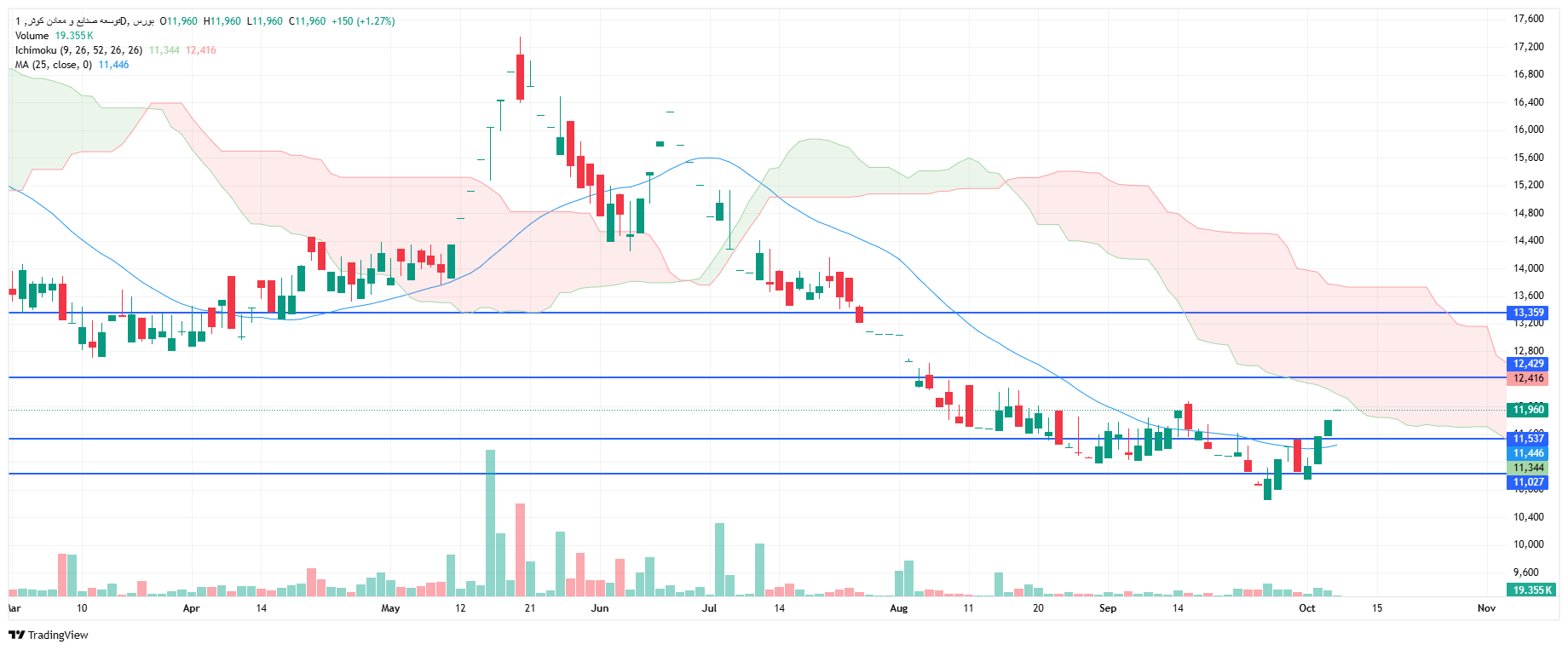Click the 11,446 moving average axis label

(1528, 453)
